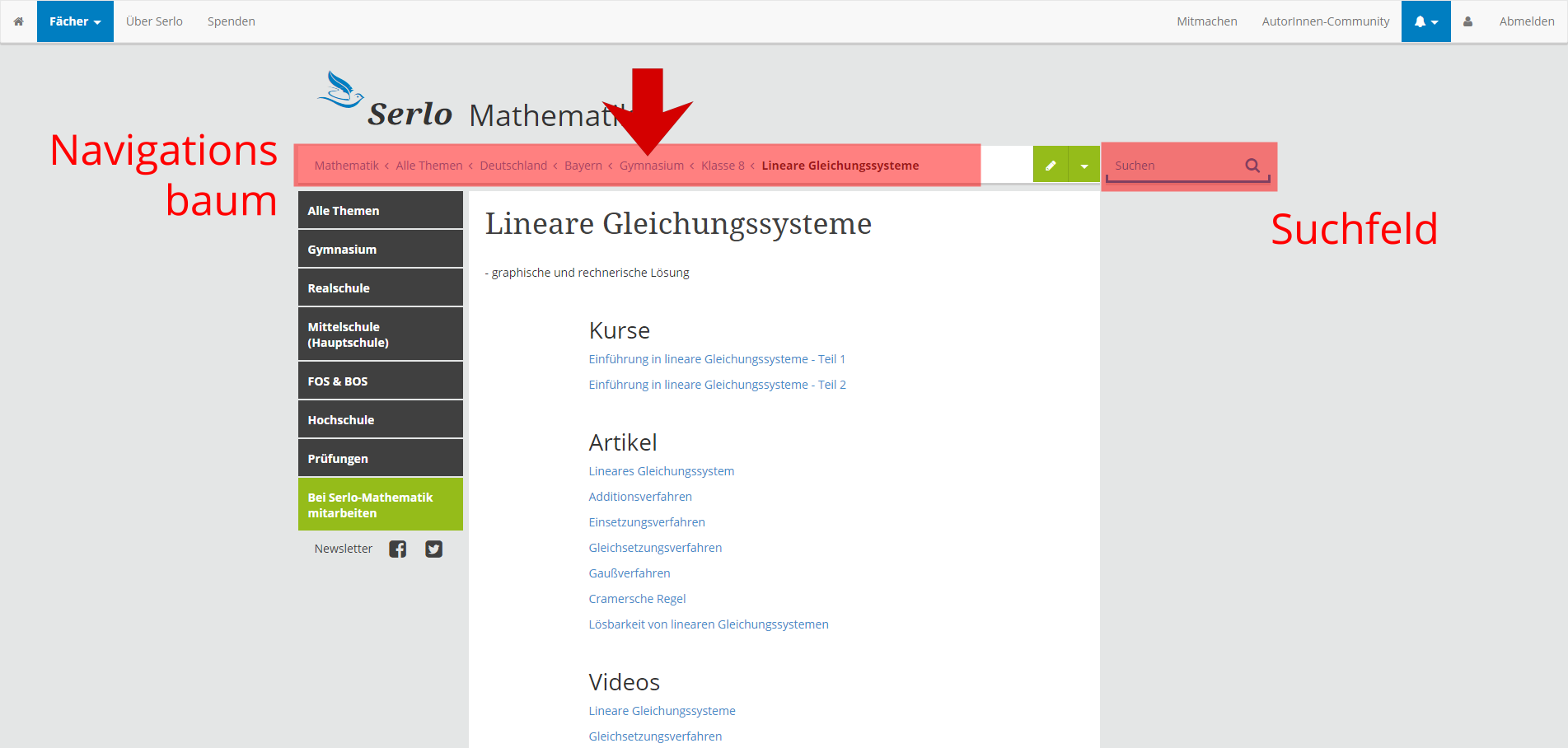Open the Newsletter link

(x=344, y=549)
